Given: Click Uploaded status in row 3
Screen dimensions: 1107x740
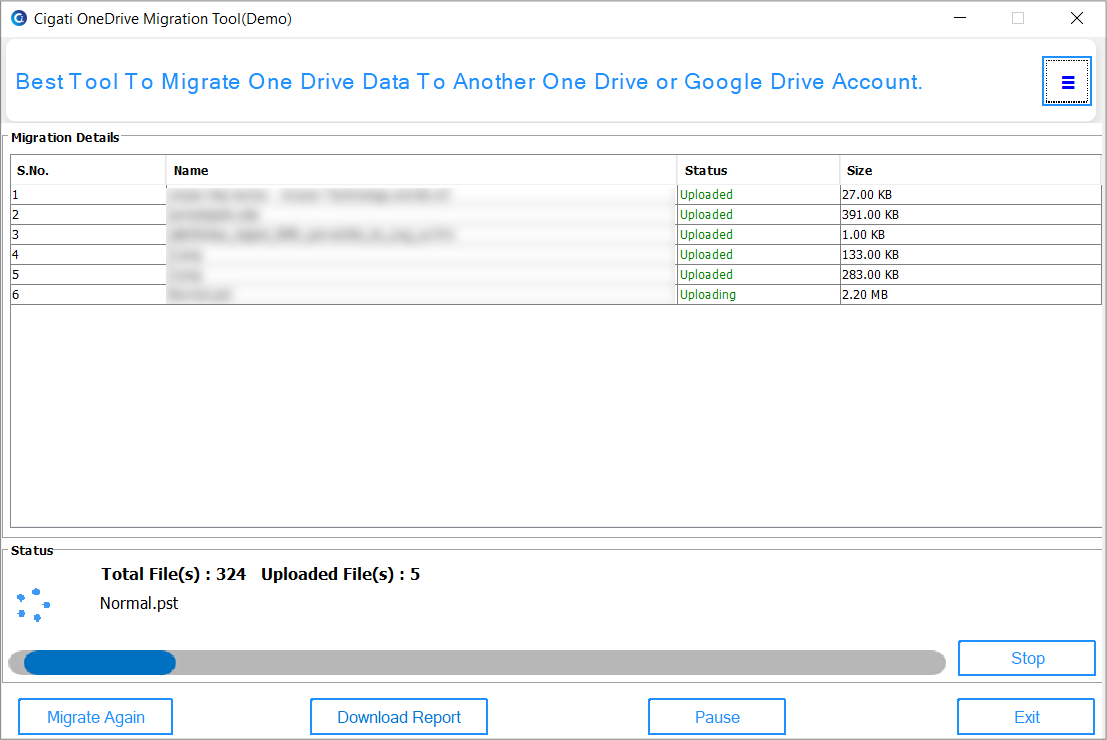Looking at the screenshot, I should tap(758, 234).
